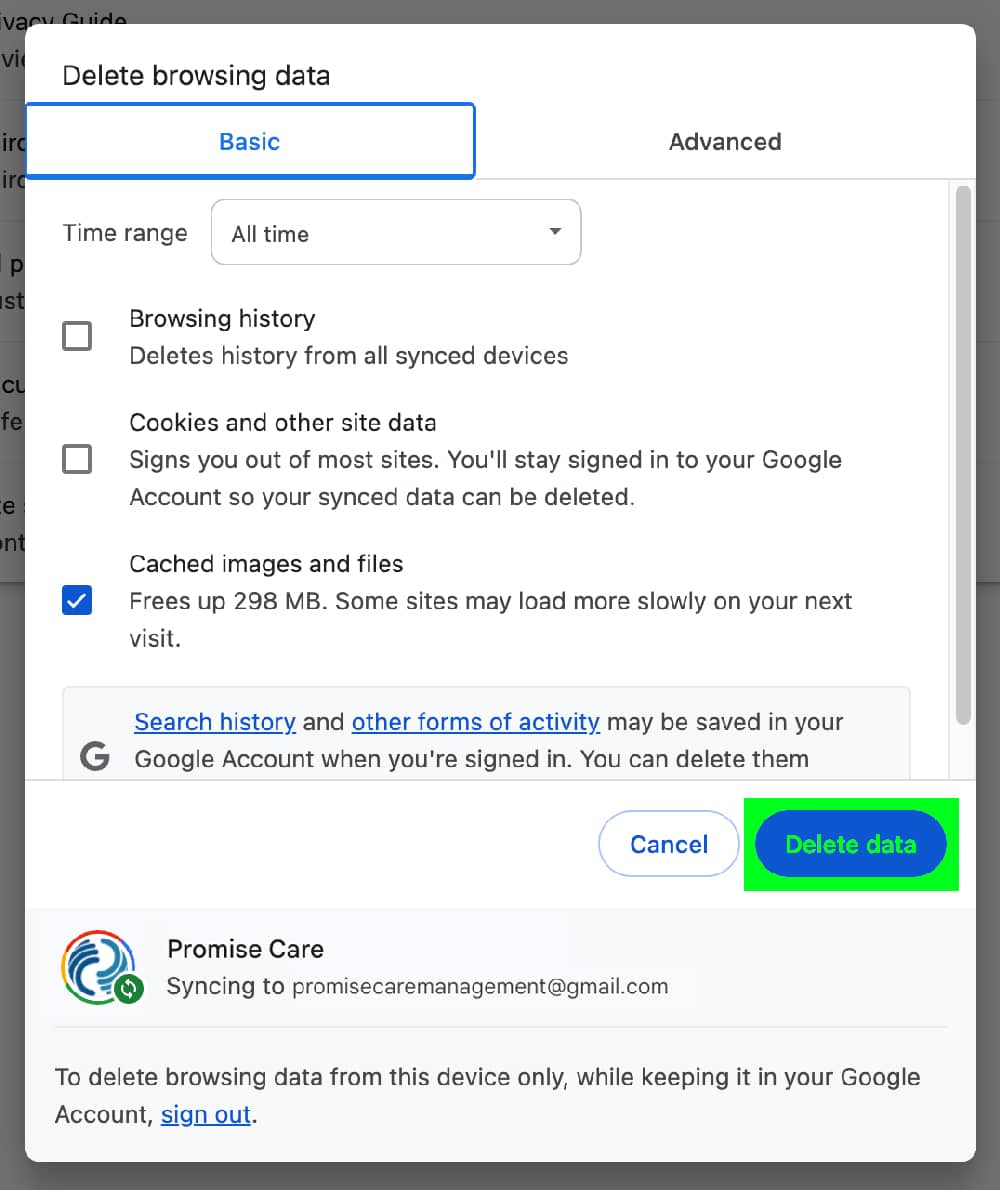The height and width of the screenshot is (1190, 1000).
Task: Cancel the delete browsing data dialog
Action: (x=668, y=844)
